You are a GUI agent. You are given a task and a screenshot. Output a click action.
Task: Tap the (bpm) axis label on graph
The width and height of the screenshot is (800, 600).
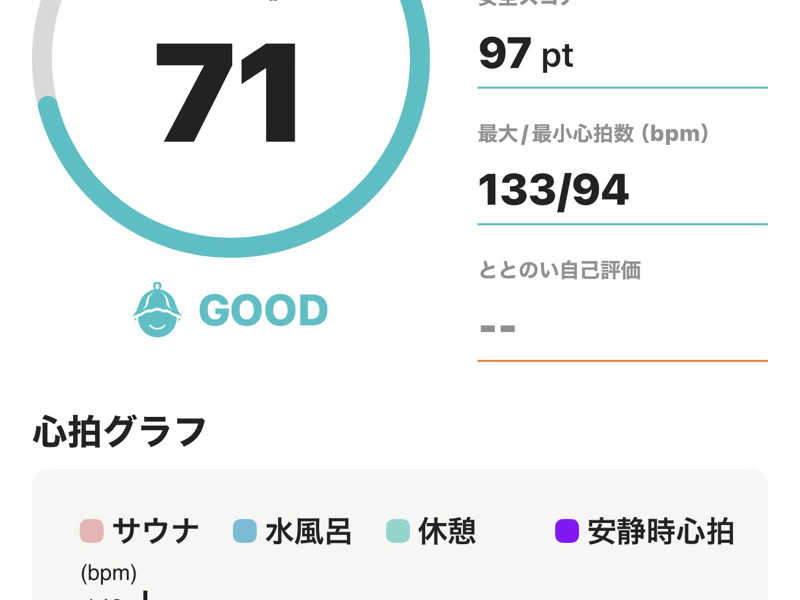click(108, 573)
